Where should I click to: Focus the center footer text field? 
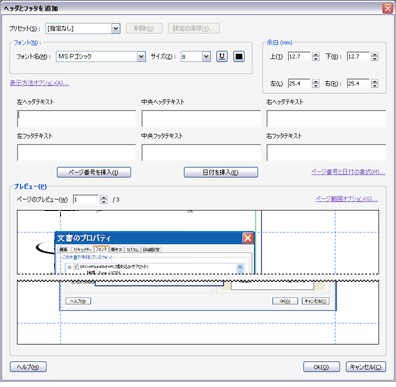(201, 152)
